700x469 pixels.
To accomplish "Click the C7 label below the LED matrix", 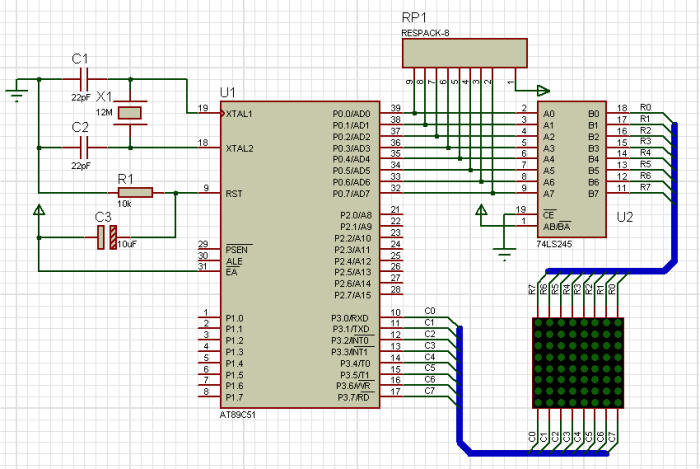I will 612,436.
